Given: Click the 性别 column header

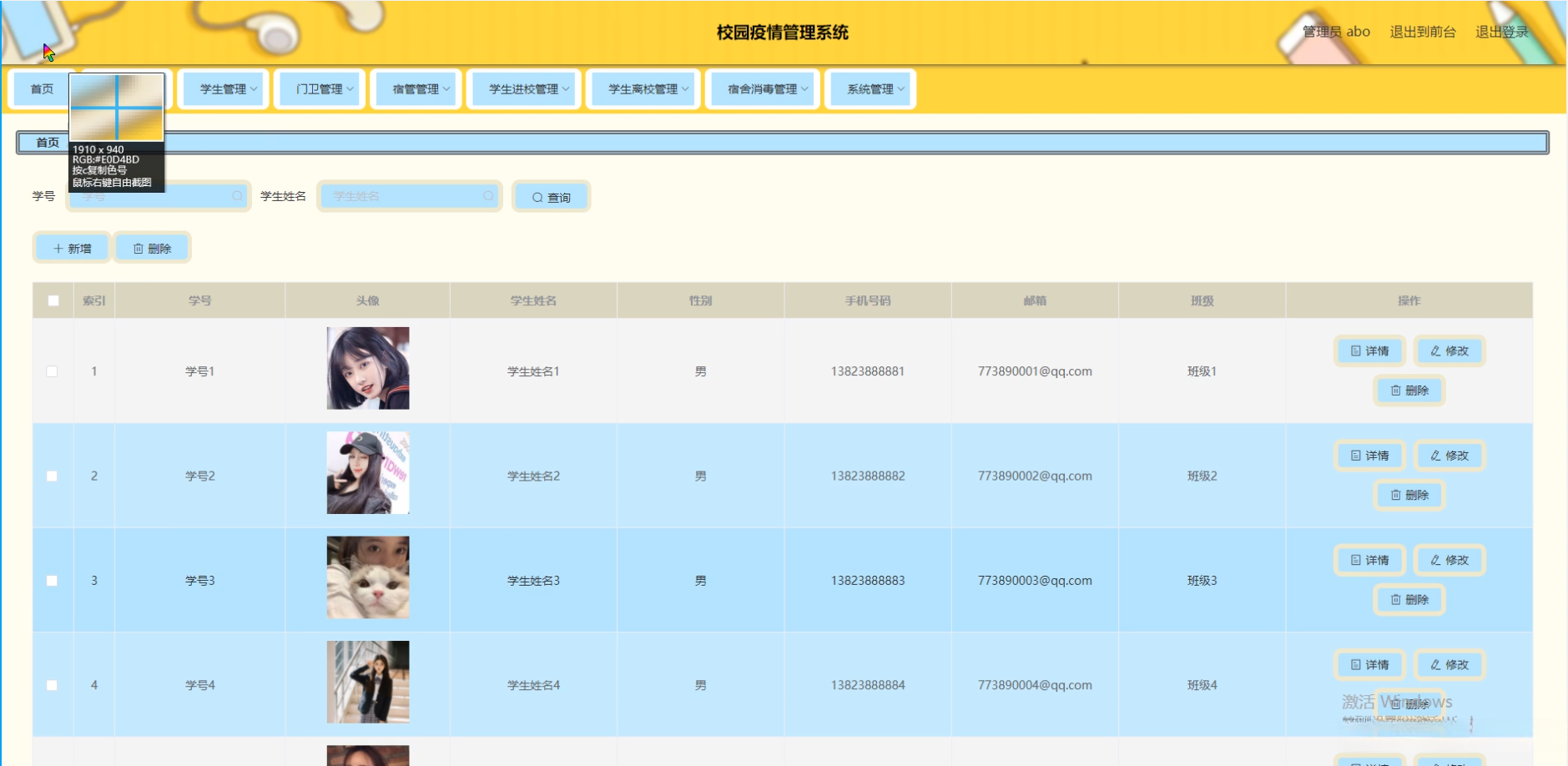Looking at the screenshot, I should [x=701, y=300].
